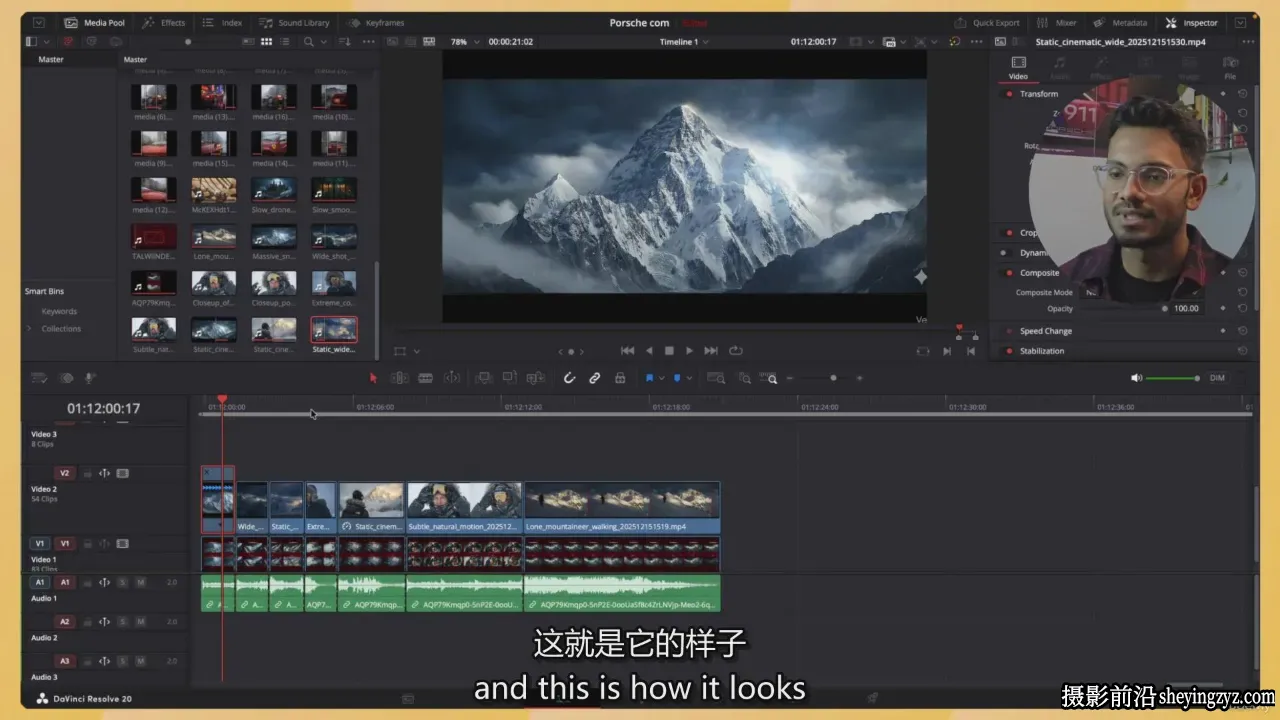This screenshot has height=720, width=1280.
Task: Open the Effects panel
Action: click(163, 22)
